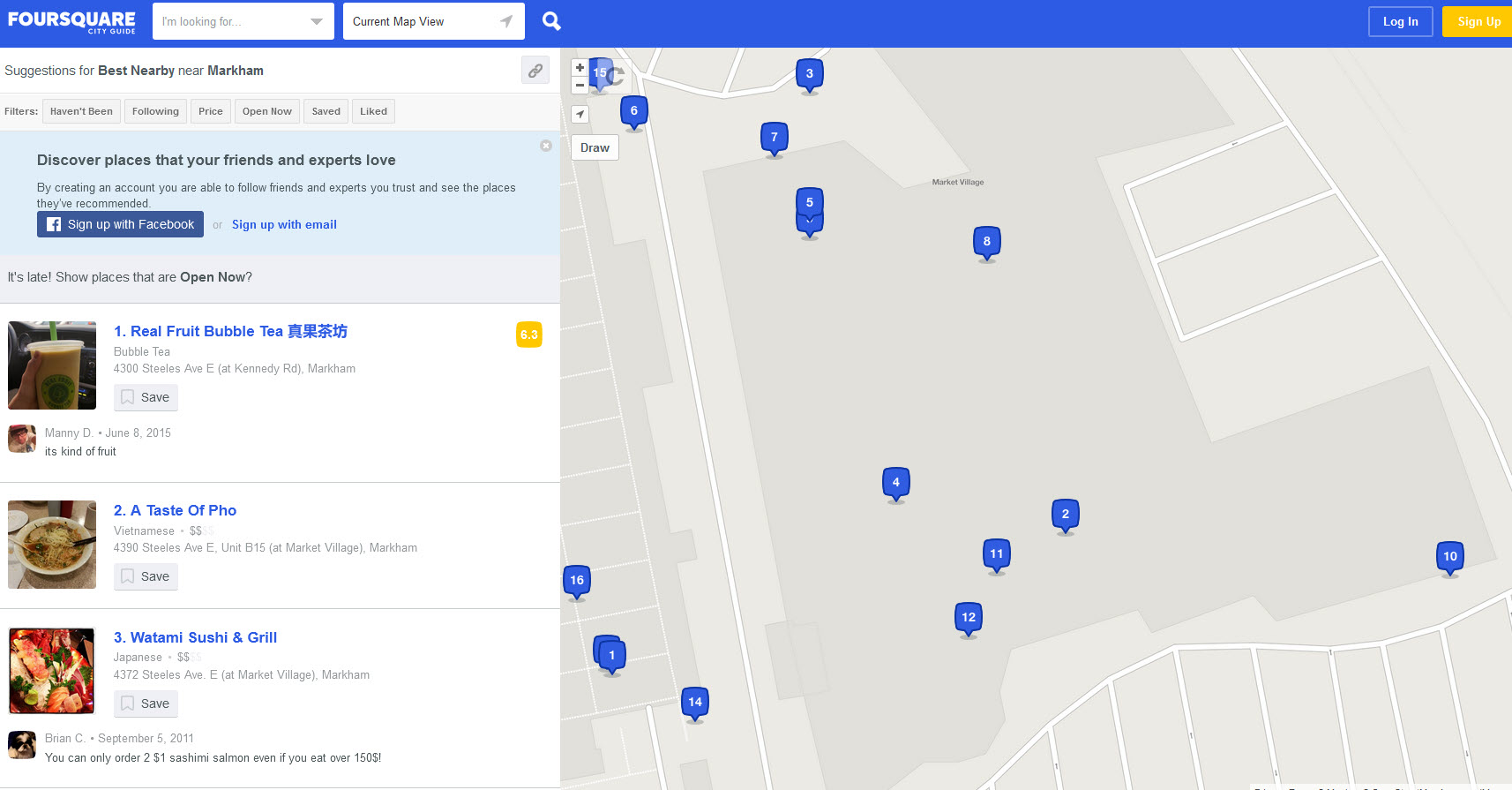Copy link using the chain icon
Screen dimensions: 1512x790
click(535, 71)
